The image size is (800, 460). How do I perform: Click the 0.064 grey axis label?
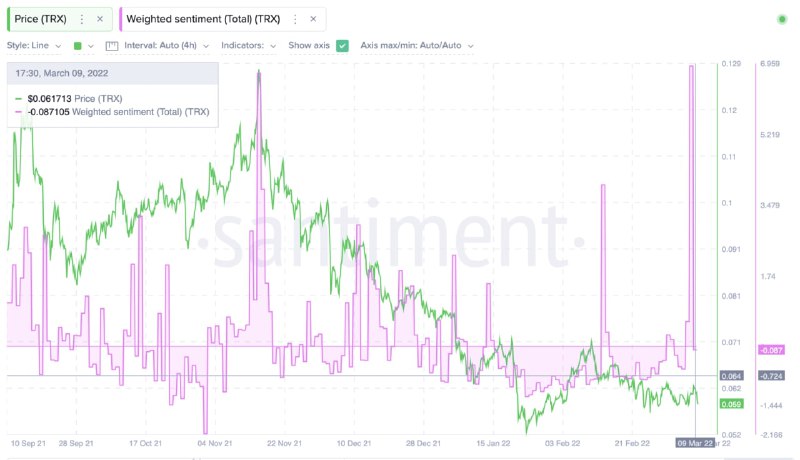[x=731, y=376]
